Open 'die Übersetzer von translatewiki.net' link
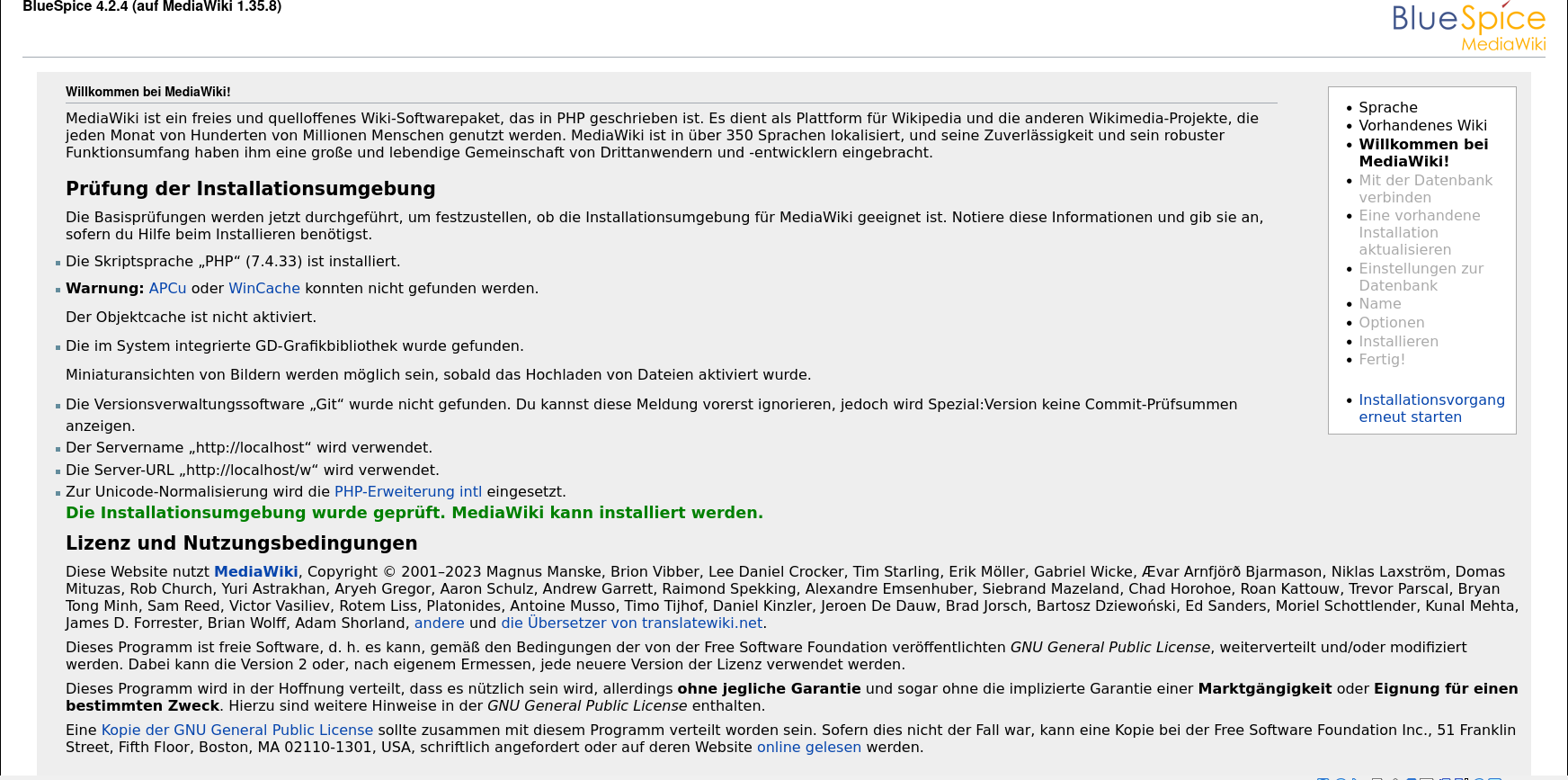Image resolution: width=1568 pixels, height=780 pixels. pos(632,623)
